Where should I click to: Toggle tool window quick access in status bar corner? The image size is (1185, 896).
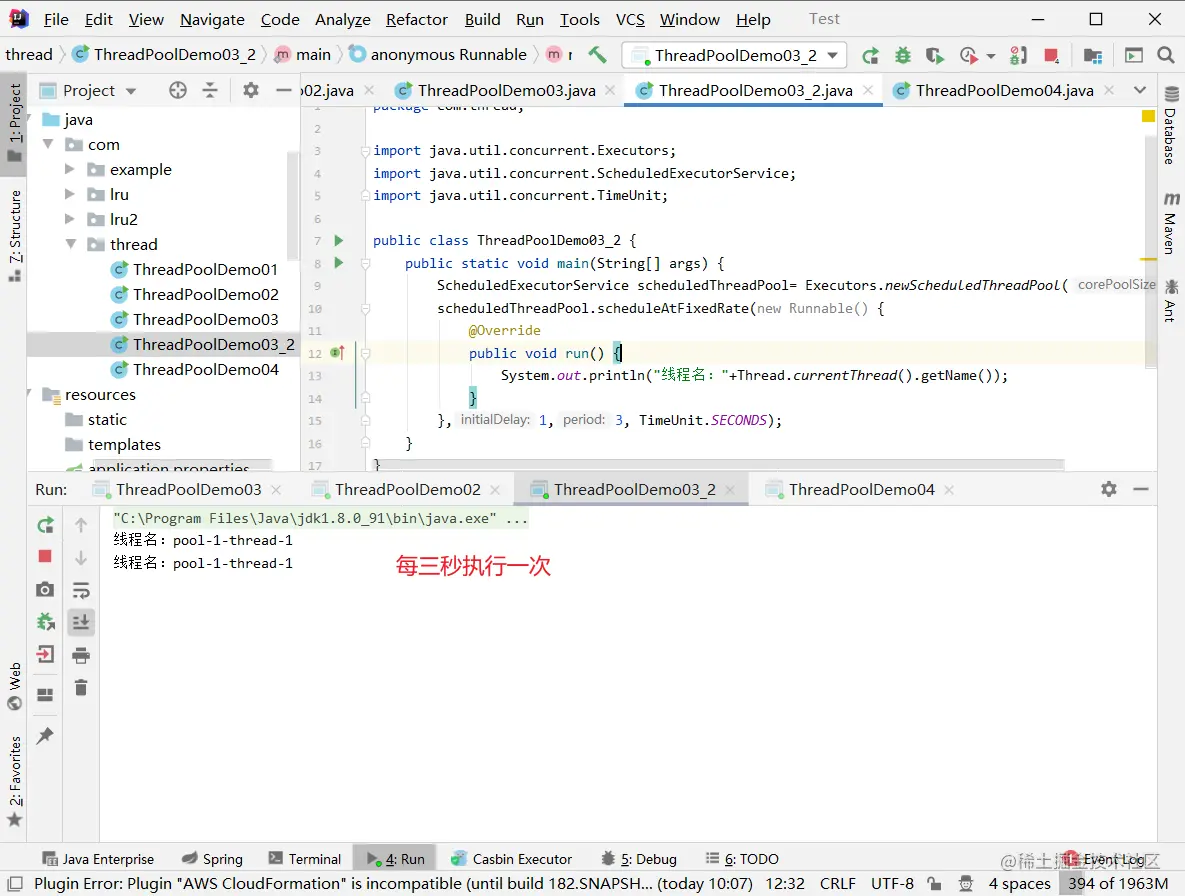pyautogui.click(x=15, y=883)
